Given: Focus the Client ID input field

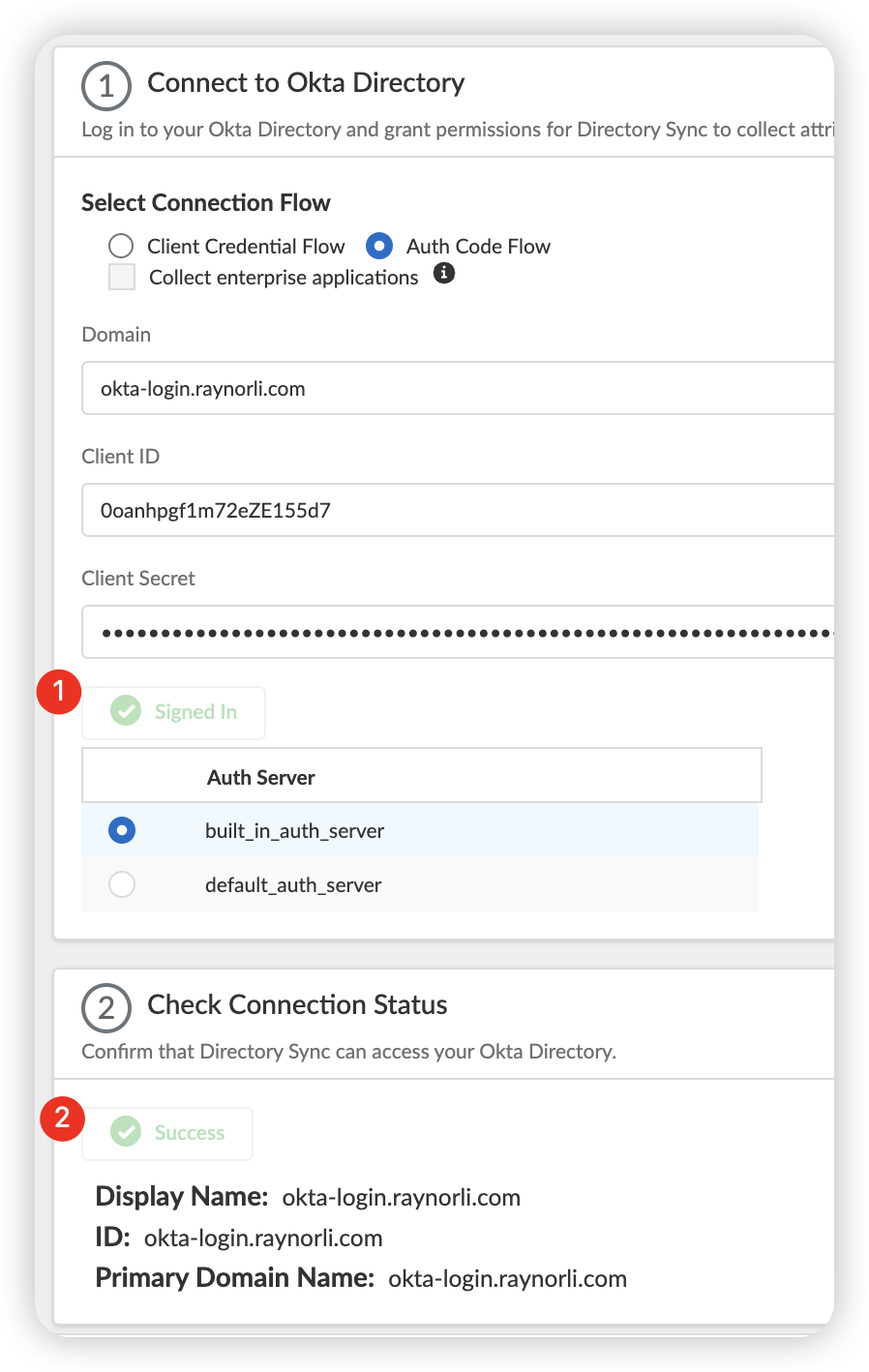Looking at the screenshot, I should [x=458, y=510].
